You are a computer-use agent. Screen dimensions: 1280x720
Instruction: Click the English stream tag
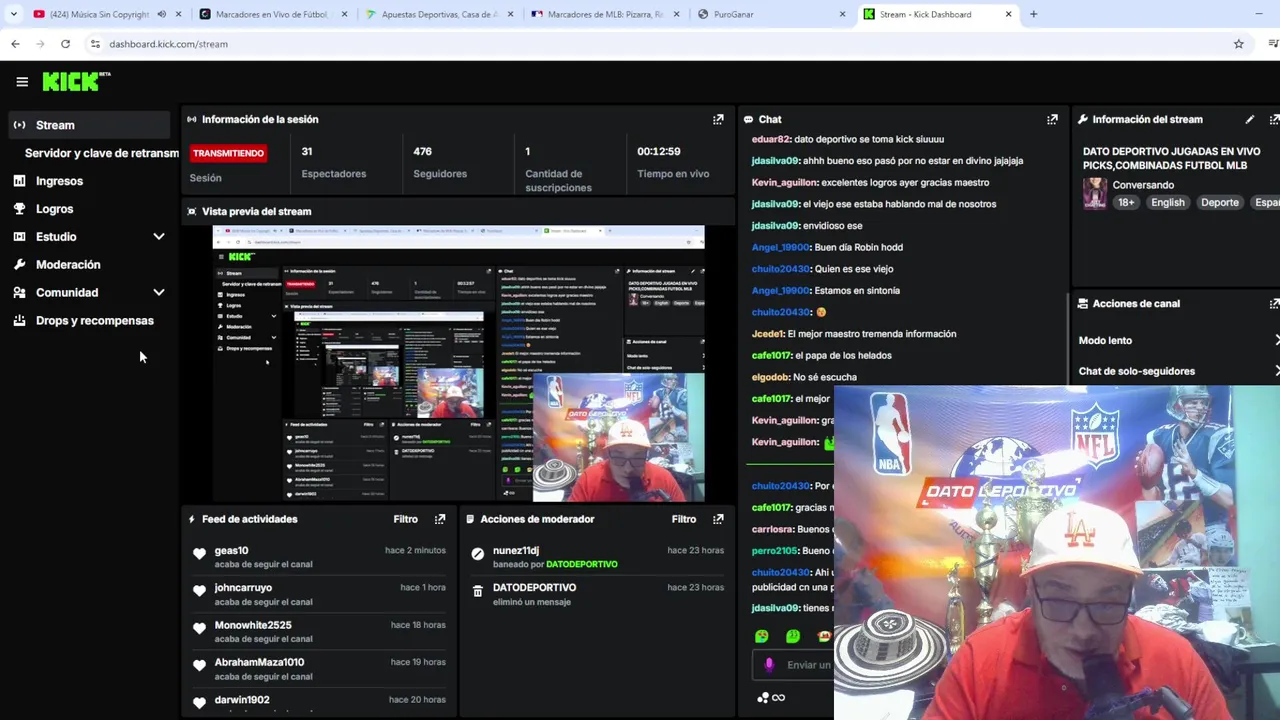1167,202
